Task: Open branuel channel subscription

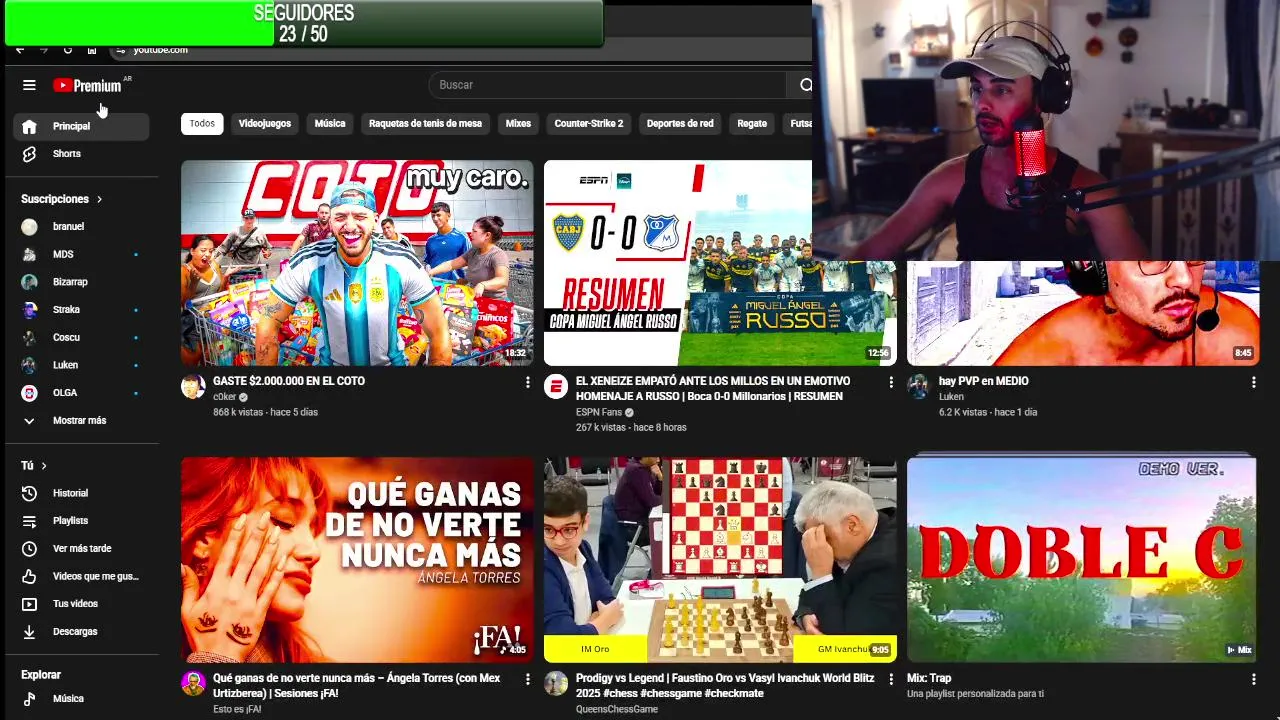Action: [x=81, y=227]
